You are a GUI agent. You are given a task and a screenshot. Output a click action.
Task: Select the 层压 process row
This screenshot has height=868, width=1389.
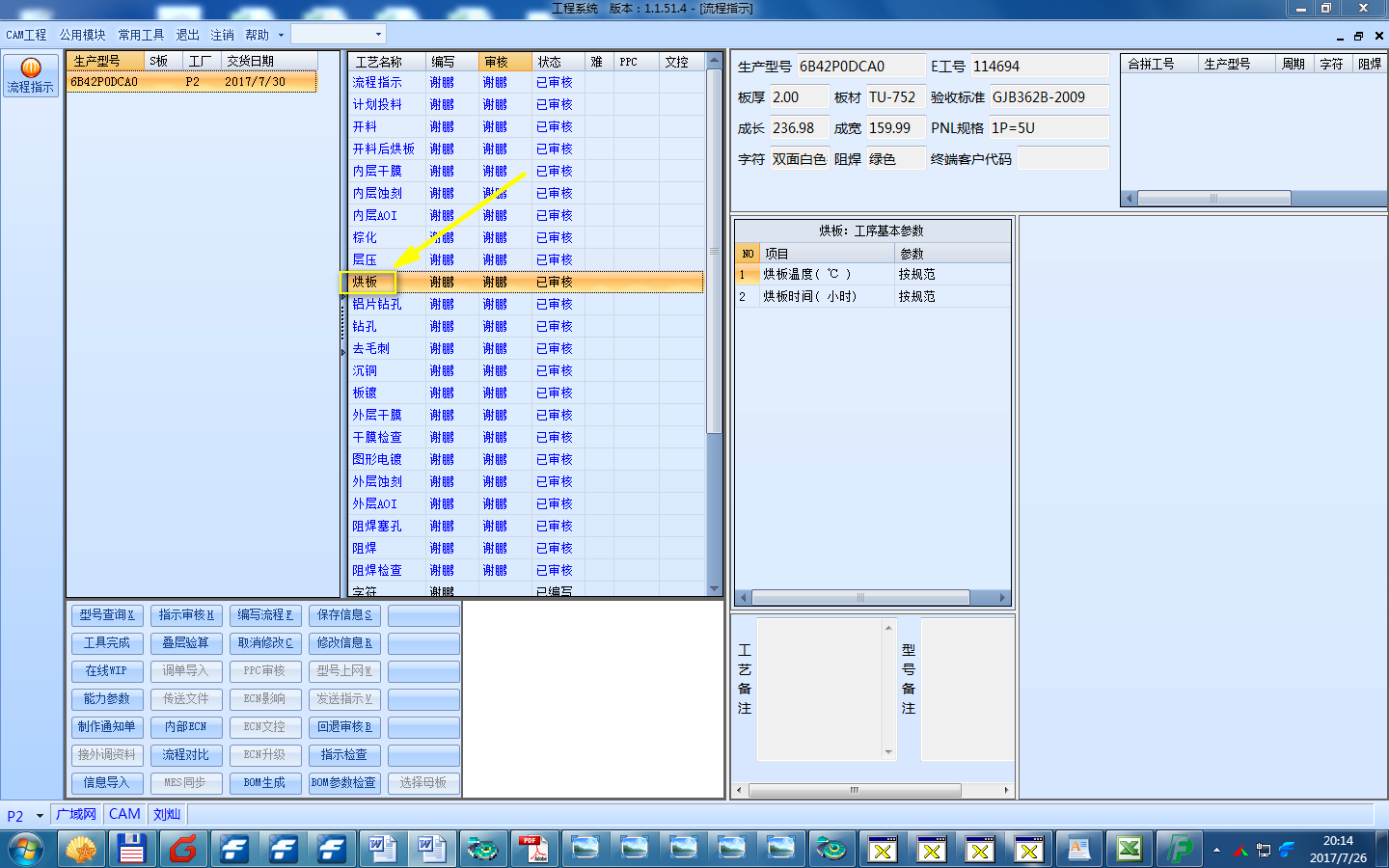click(x=527, y=260)
